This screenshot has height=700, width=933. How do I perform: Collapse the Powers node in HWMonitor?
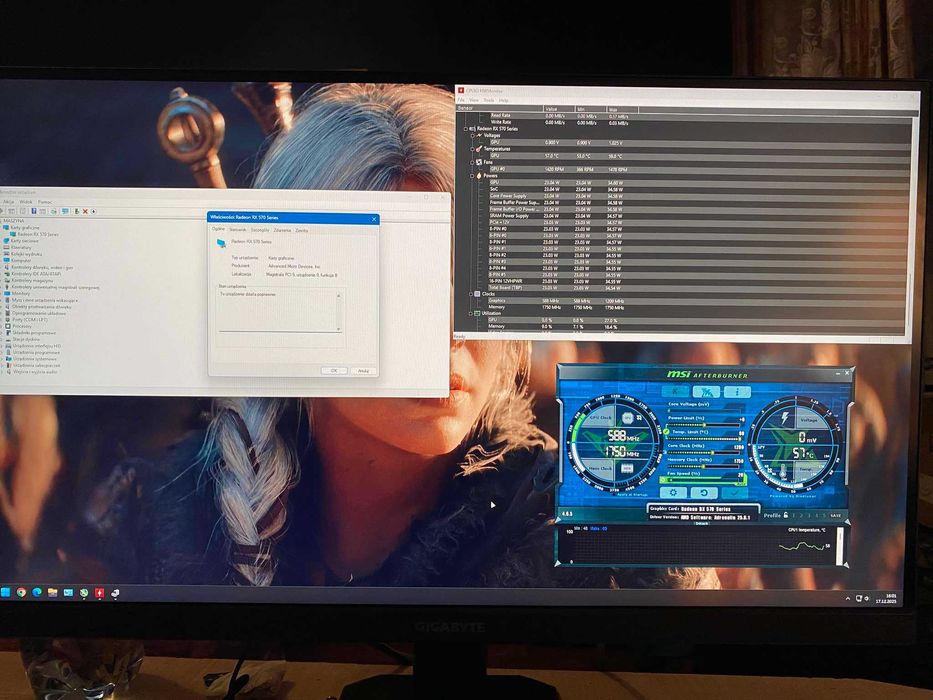(472, 176)
